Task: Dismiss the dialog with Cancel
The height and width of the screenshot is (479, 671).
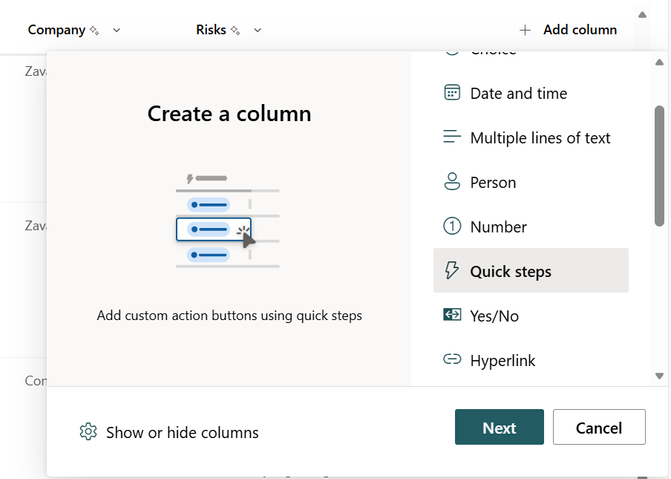Action: tap(599, 428)
